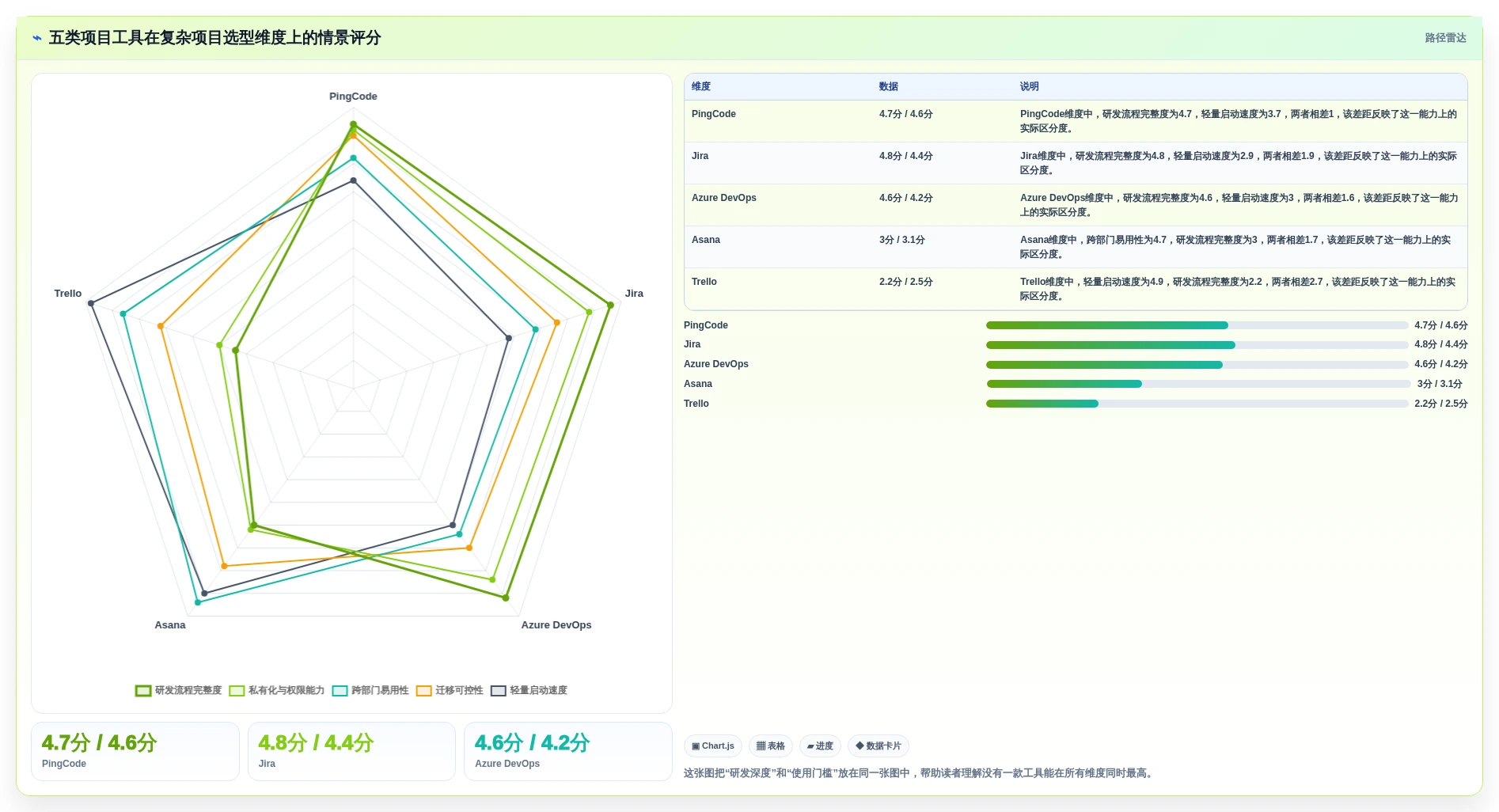Click the dark green point on Azure DevOps axis
Image resolution: width=1499 pixels, height=812 pixels.
[506, 598]
